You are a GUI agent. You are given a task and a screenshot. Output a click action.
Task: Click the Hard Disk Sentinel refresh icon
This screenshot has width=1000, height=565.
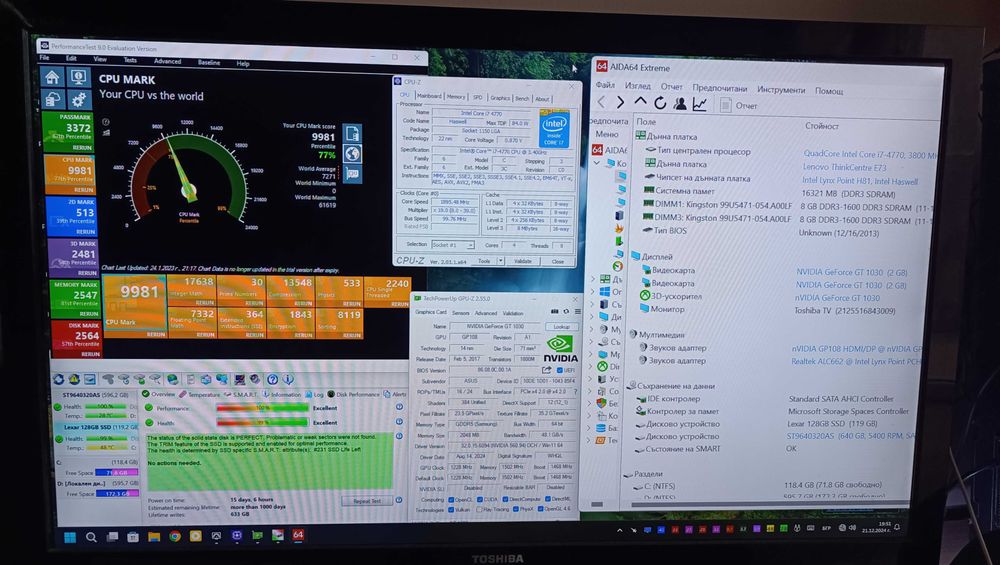(x=58, y=379)
